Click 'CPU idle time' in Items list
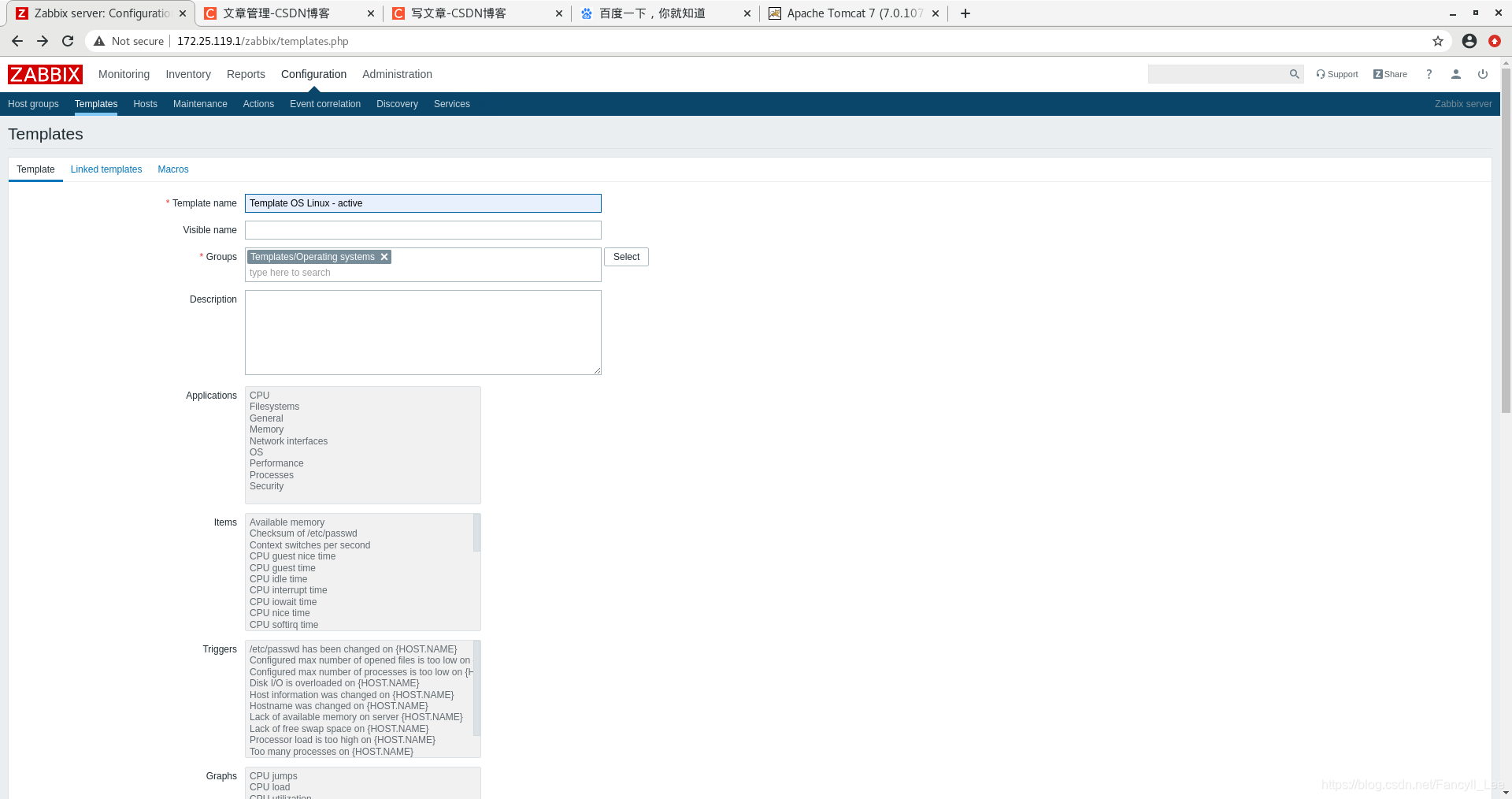The width and height of the screenshot is (1512, 799). (x=278, y=579)
